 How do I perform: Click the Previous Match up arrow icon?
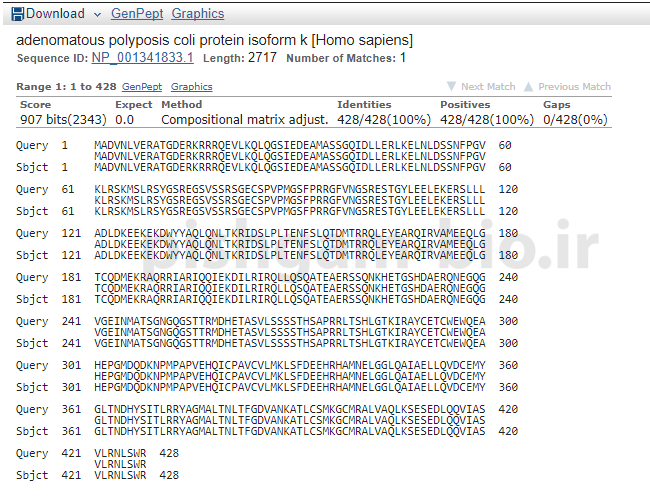(529, 87)
